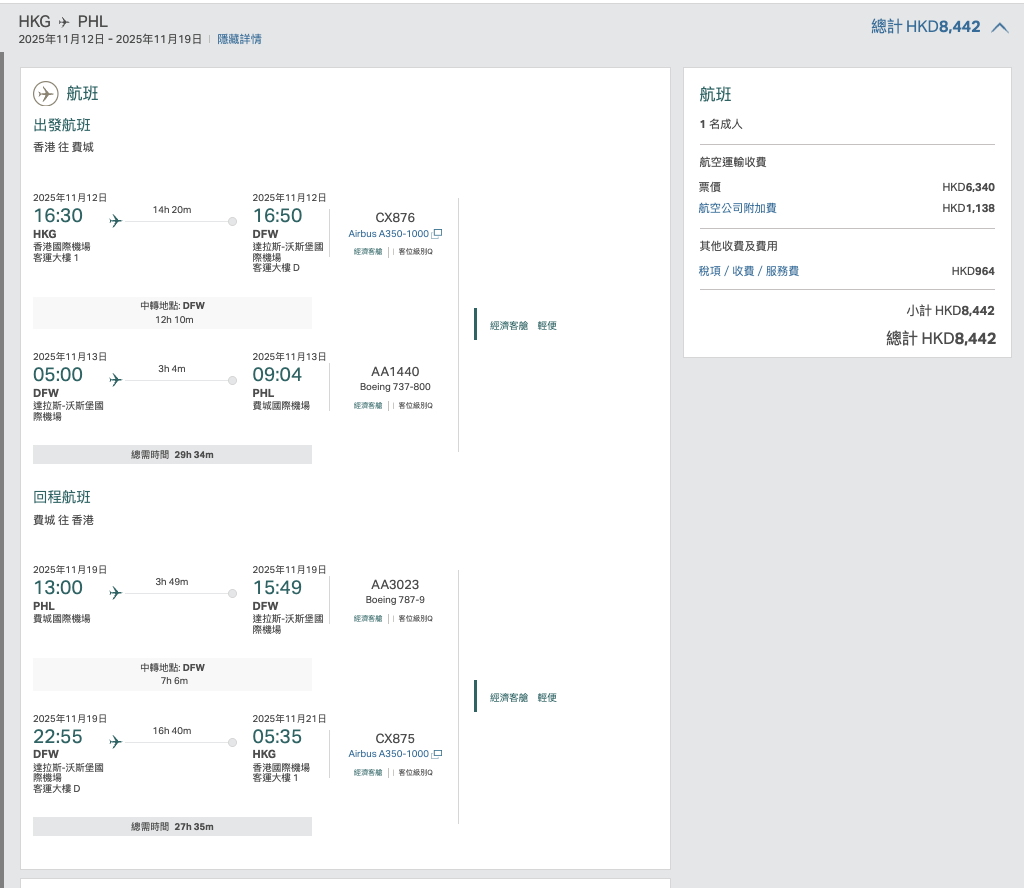Open the CX876 Airbus A350-1000 aircraft link
The height and width of the screenshot is (888, 1024).
(x=389, y=234)
